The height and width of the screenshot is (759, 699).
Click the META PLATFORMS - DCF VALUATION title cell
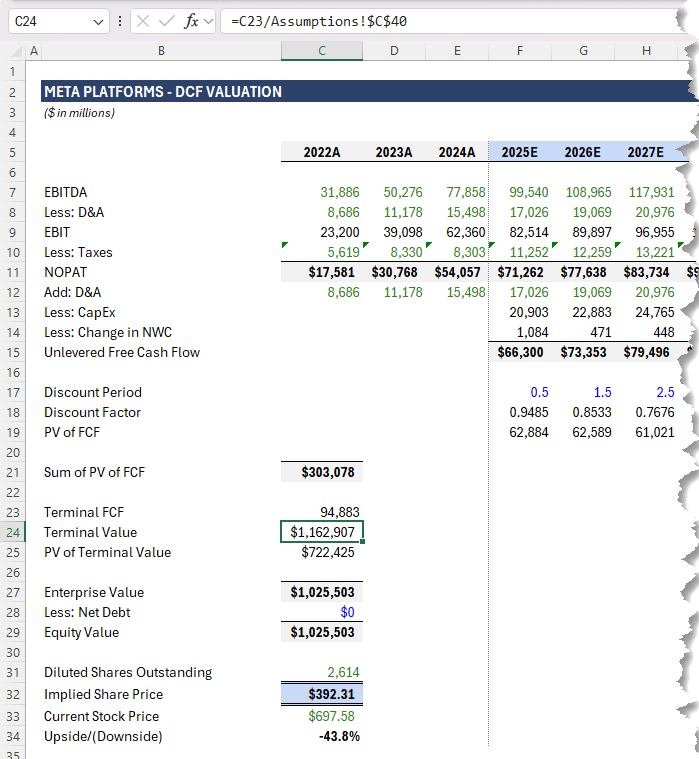163,92
